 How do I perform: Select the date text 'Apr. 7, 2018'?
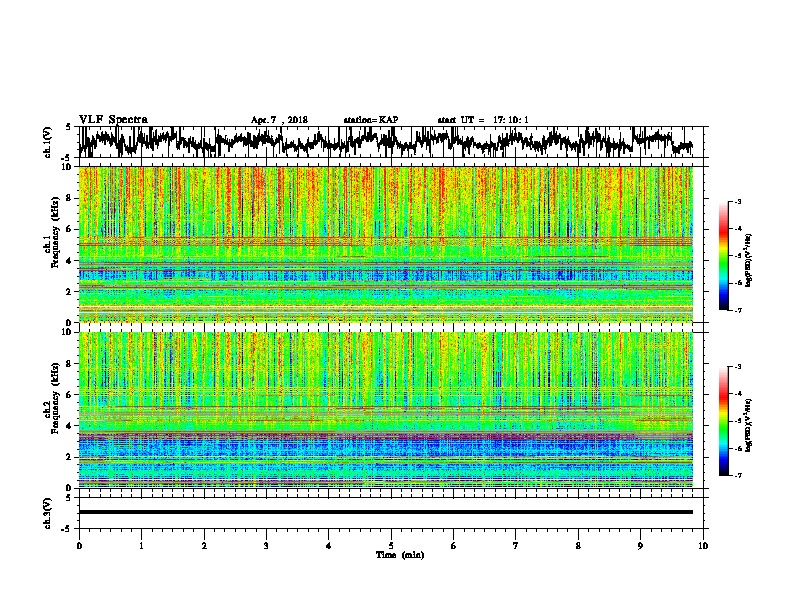(279, 120)
